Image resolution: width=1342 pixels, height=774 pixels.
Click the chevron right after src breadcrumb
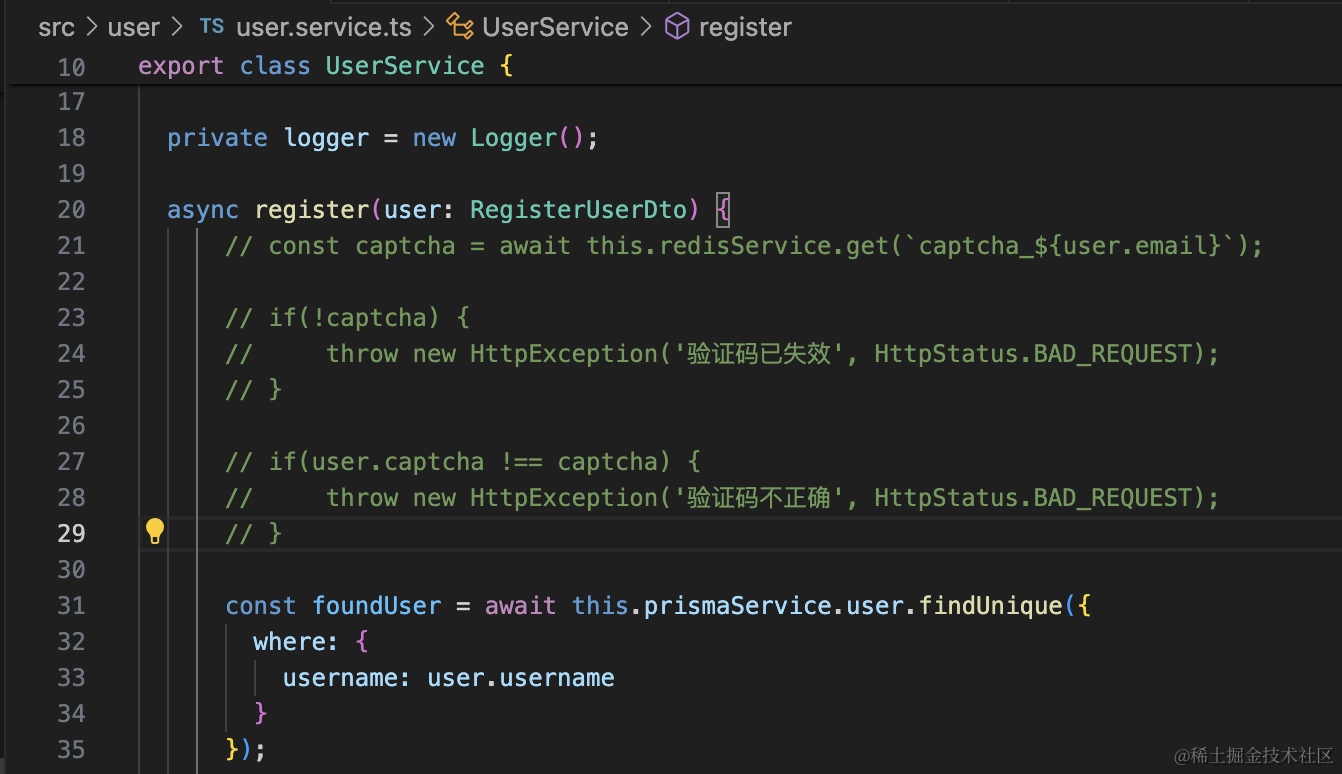(x=92, y=27)
